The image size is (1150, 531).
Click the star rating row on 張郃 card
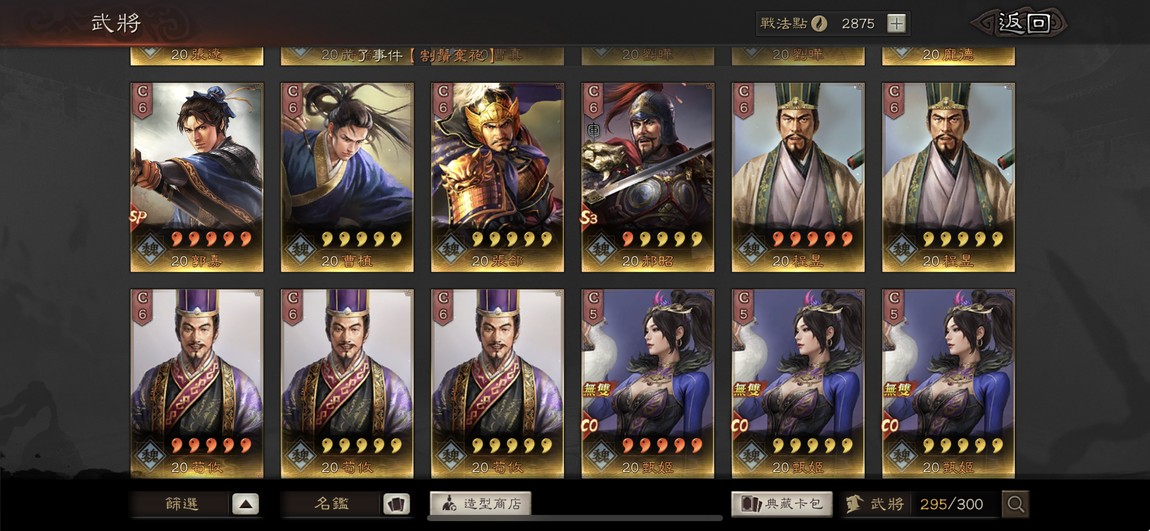[x=512, y=239]
